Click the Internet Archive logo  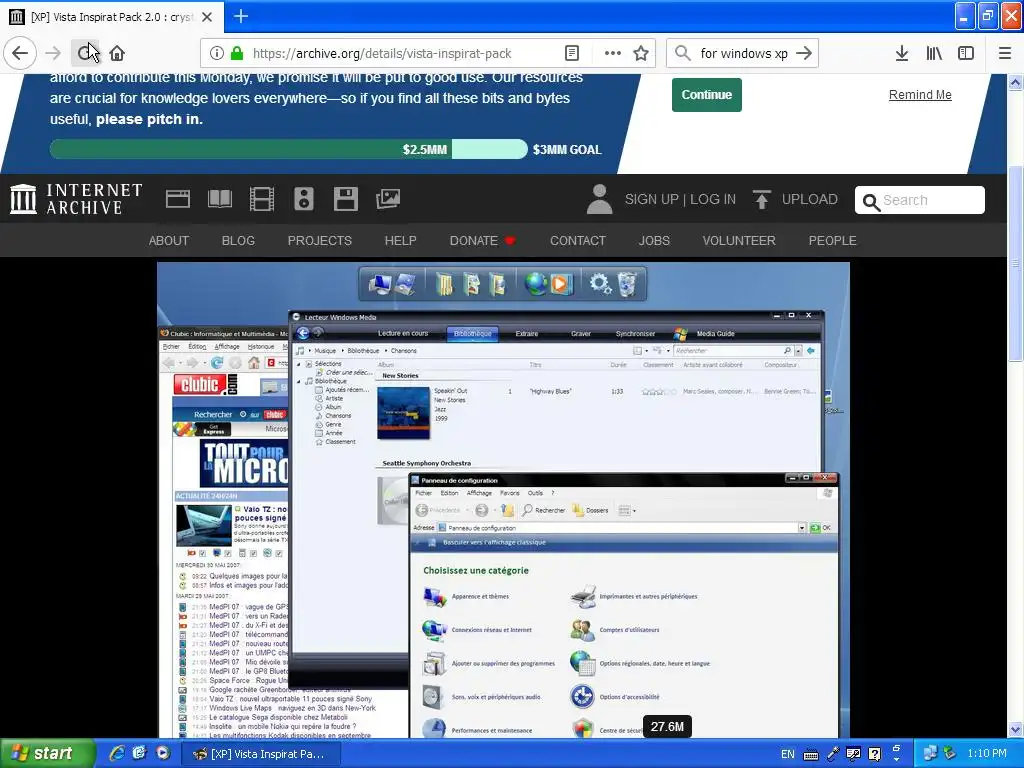click(x=76, y=199)
